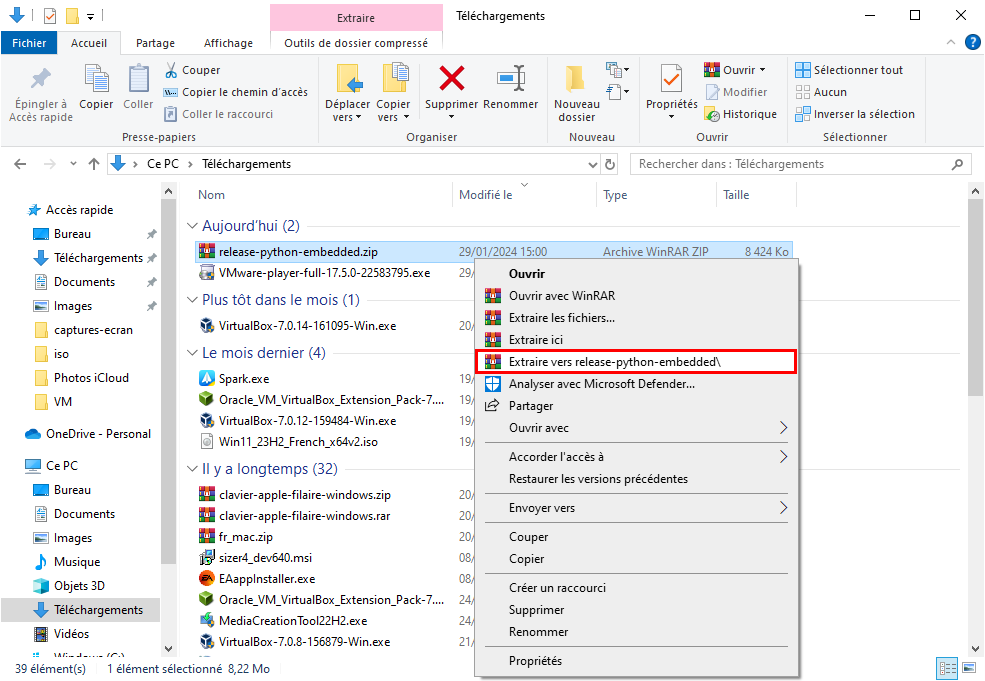The width and height of the screenshot is (985, 681).
Task: Open recent locations dropdown arrow
Action: click(73, 164)
